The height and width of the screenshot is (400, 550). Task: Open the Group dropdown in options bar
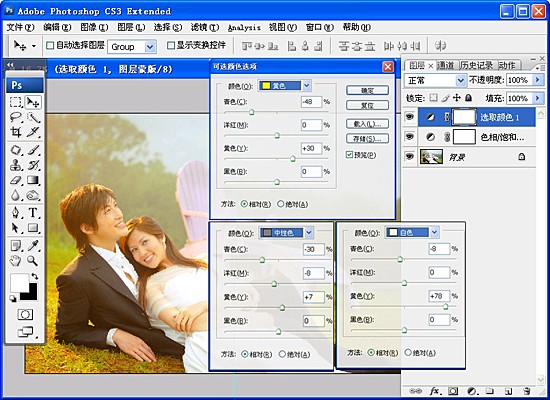click(132, 47)
